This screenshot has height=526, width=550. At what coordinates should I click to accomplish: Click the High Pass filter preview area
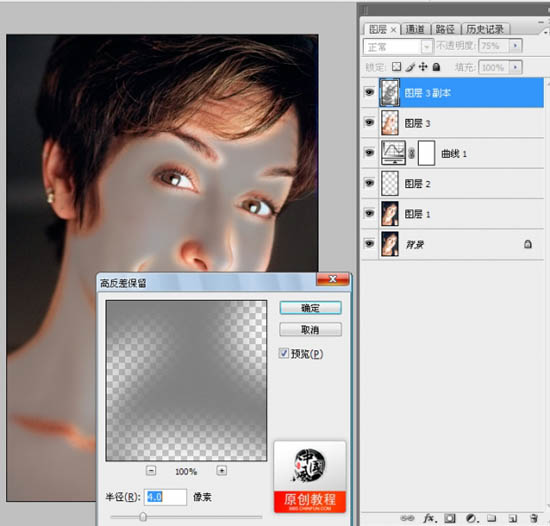pos(186,380)
